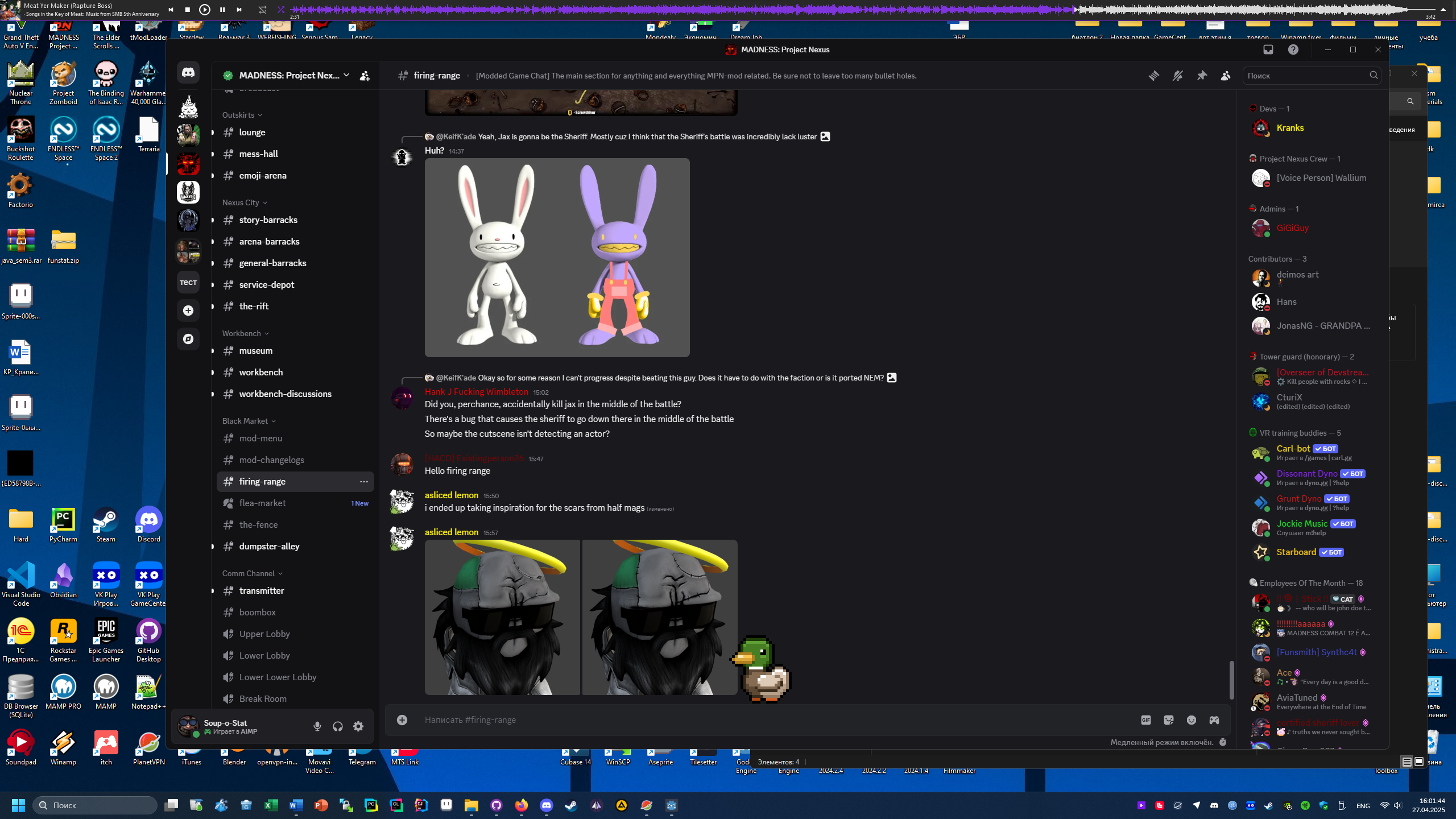The height and width of the screenshot is (819, 1456).
Task: Open the sticker picker icon
Action: point(1169,720)
